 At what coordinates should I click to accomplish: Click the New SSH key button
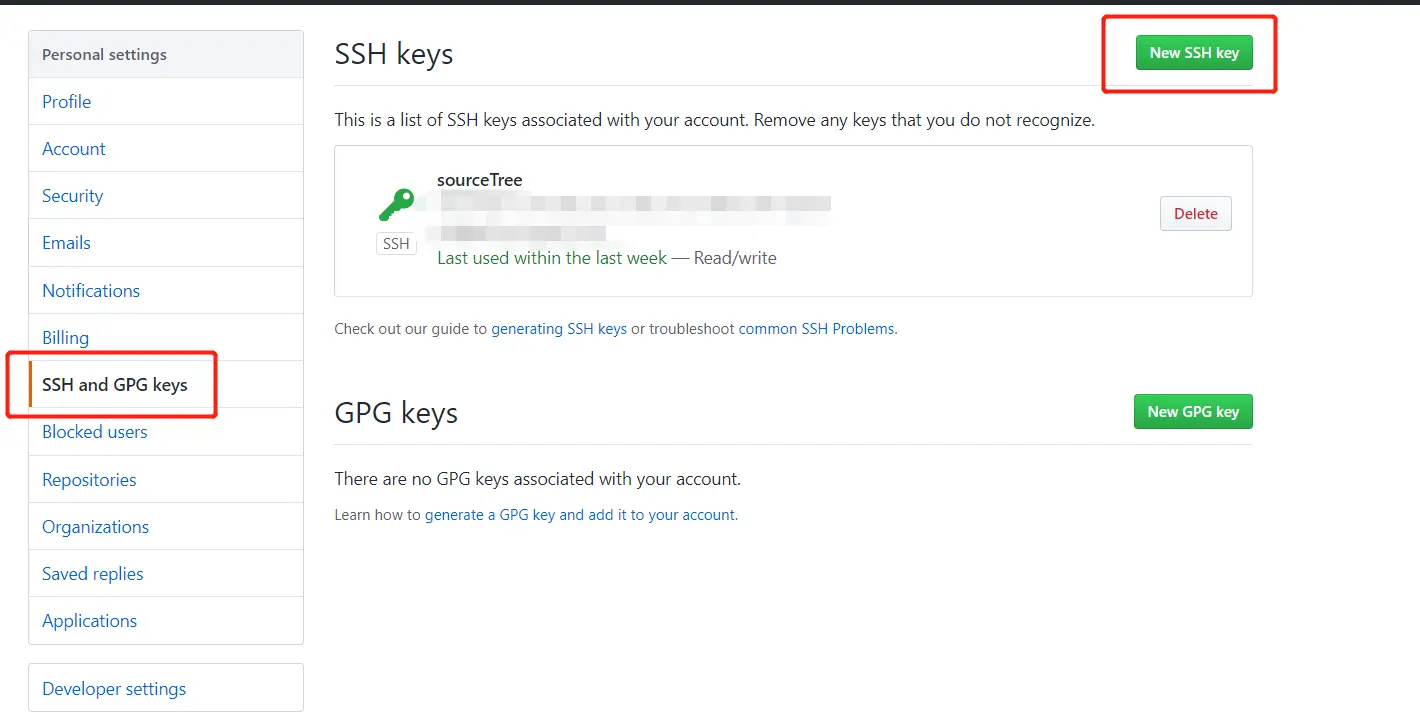pyautogui.click(x=1194, y=53)
